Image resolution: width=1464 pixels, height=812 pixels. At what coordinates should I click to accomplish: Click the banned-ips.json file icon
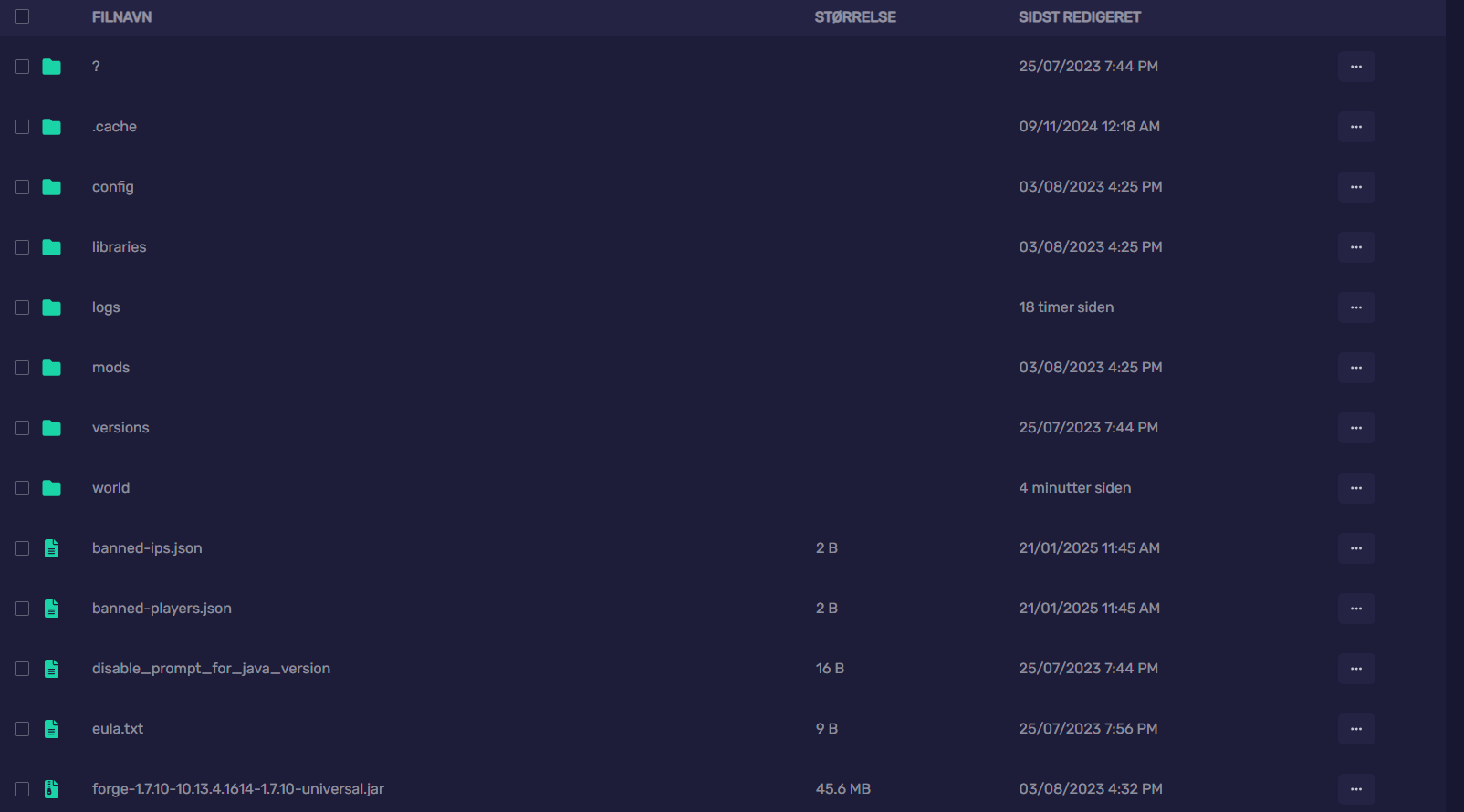coord(52,548)
